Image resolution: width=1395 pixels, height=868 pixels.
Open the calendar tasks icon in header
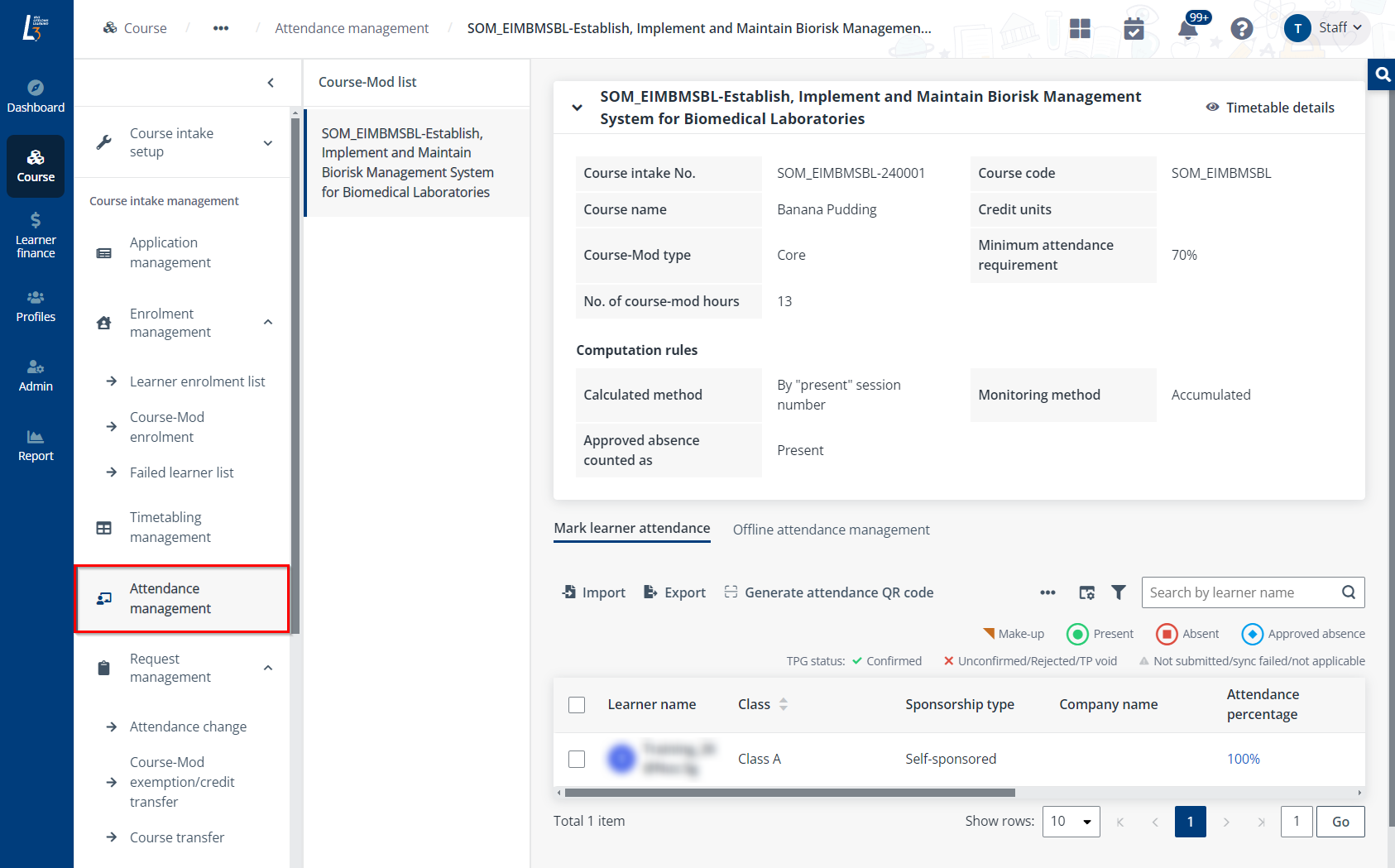1134,28
